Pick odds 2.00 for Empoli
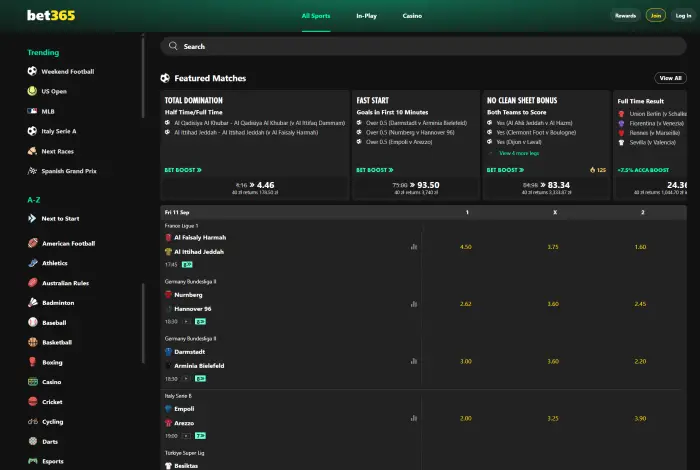 [x=466, y=418]
